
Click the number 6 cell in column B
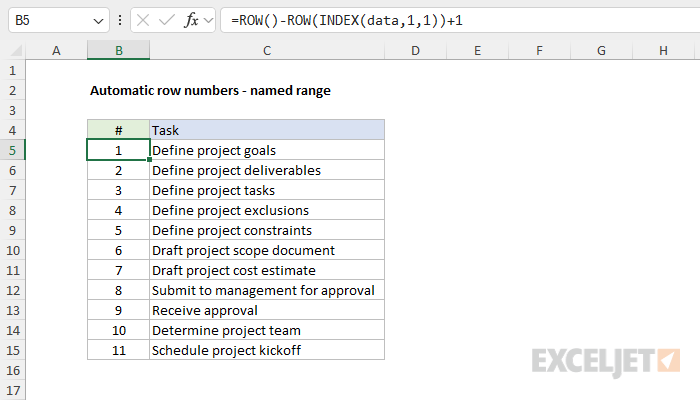point(118,250)
